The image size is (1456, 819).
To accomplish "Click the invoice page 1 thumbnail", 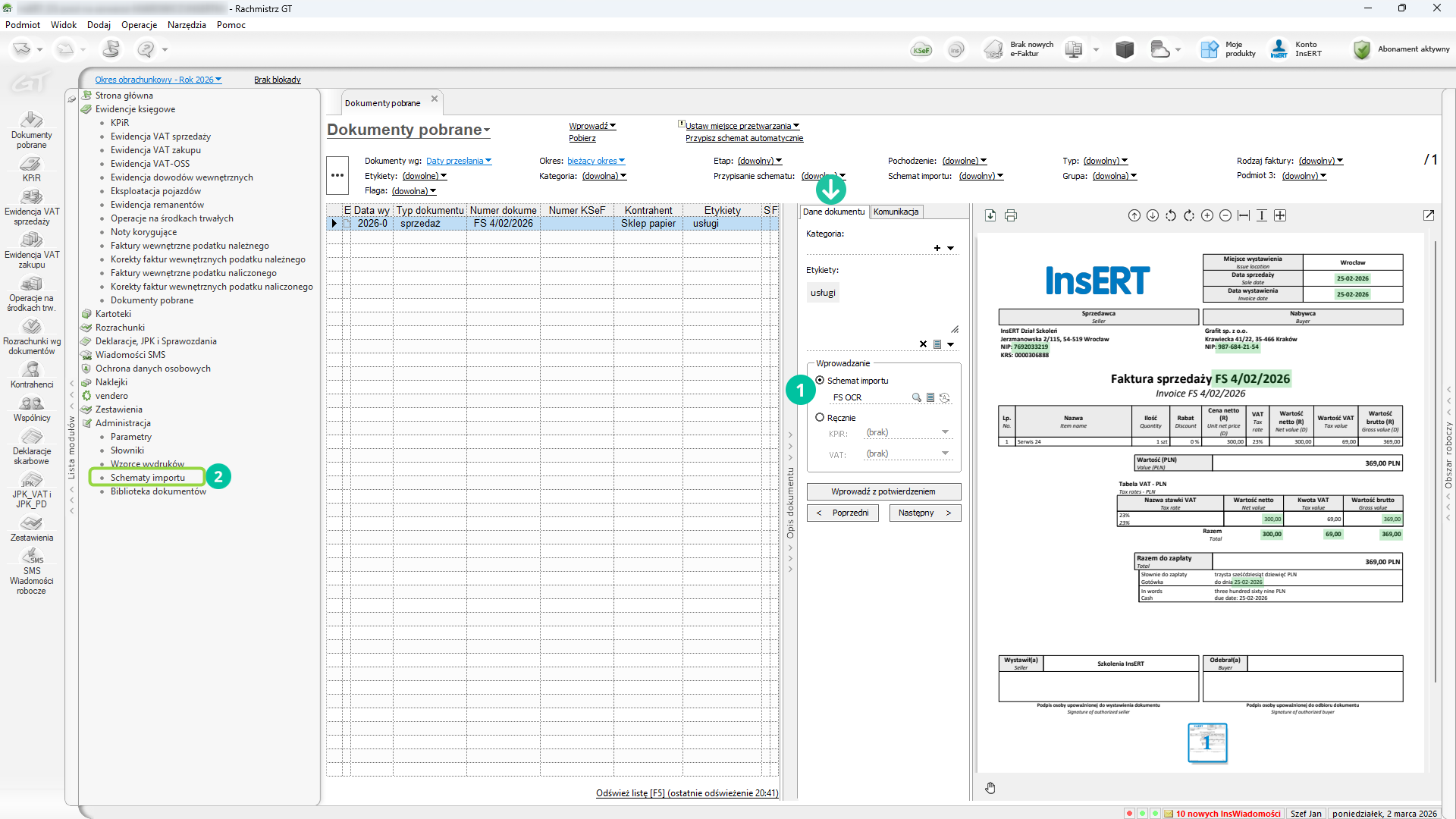I will 1207,742.
